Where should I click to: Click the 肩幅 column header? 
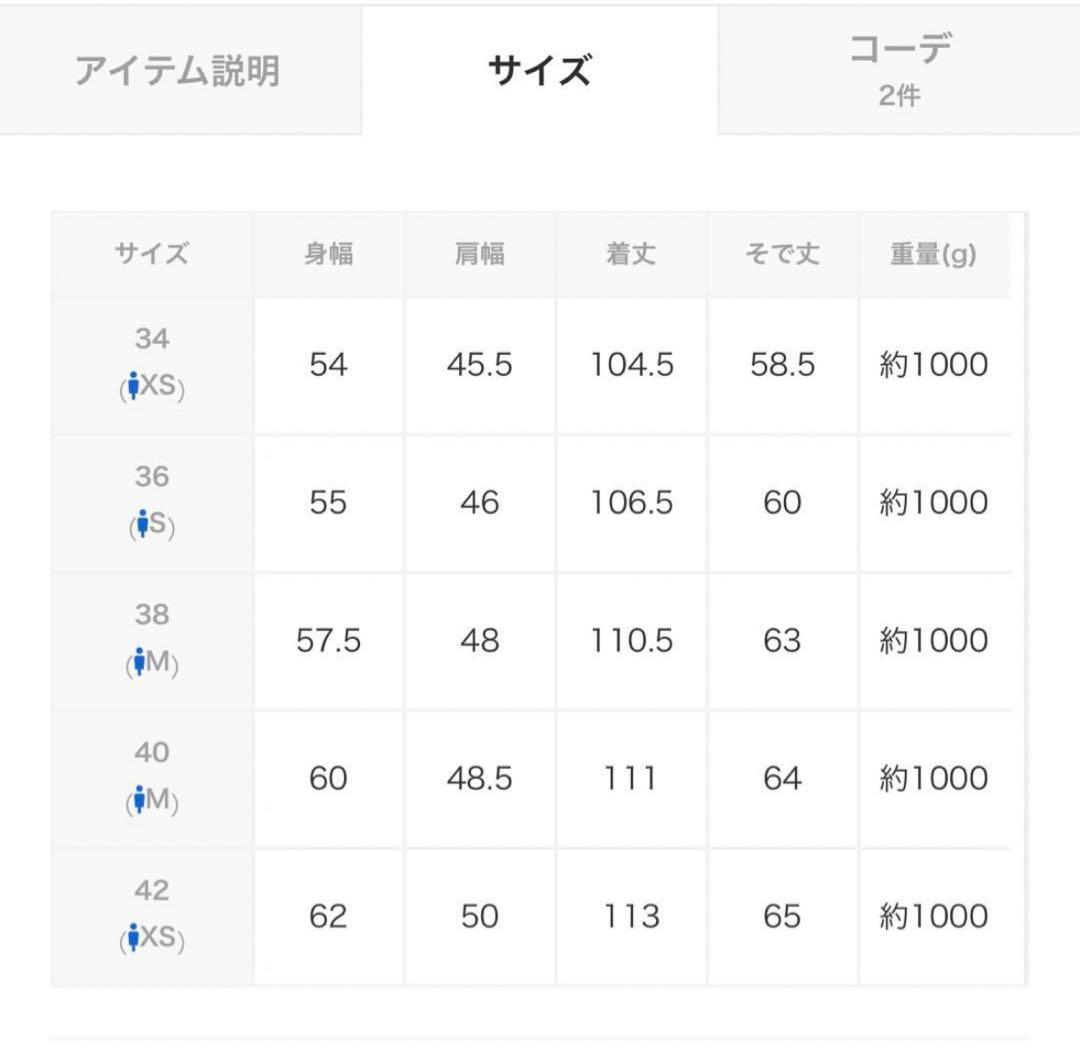click(479, 254)
